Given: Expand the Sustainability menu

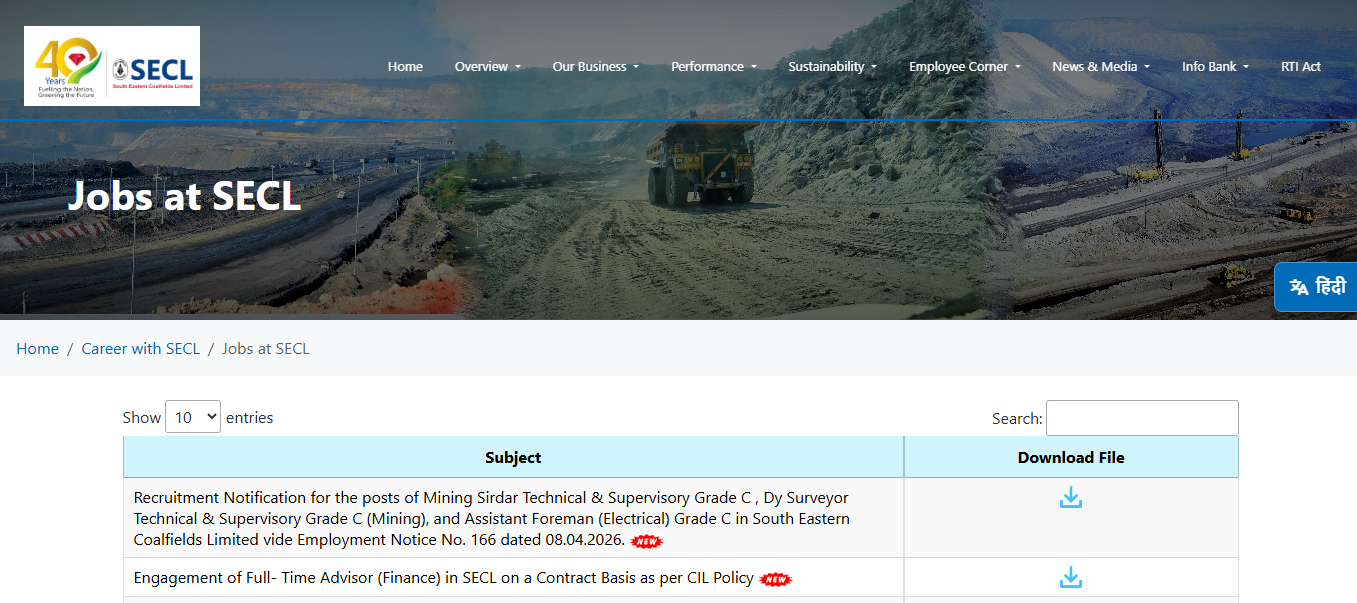Looking at the screenshot, I should 832,67.
